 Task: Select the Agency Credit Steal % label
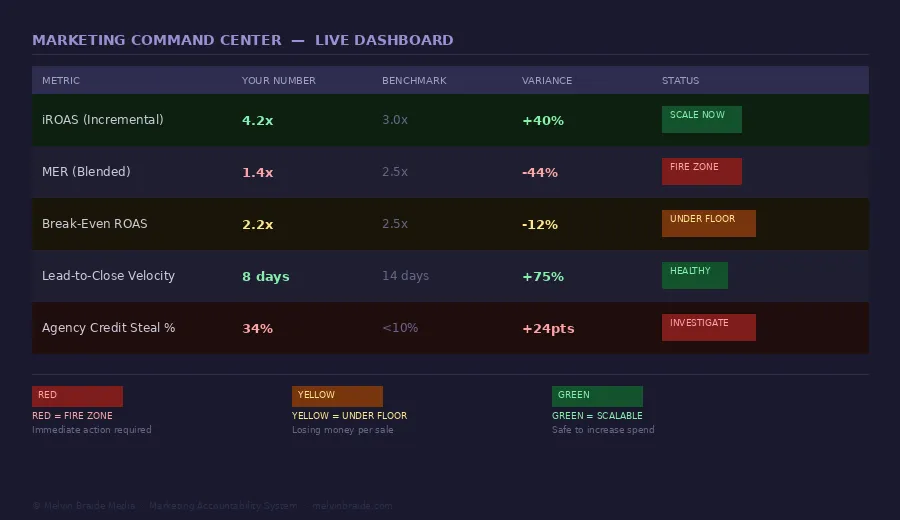click(x=108, y=328)
